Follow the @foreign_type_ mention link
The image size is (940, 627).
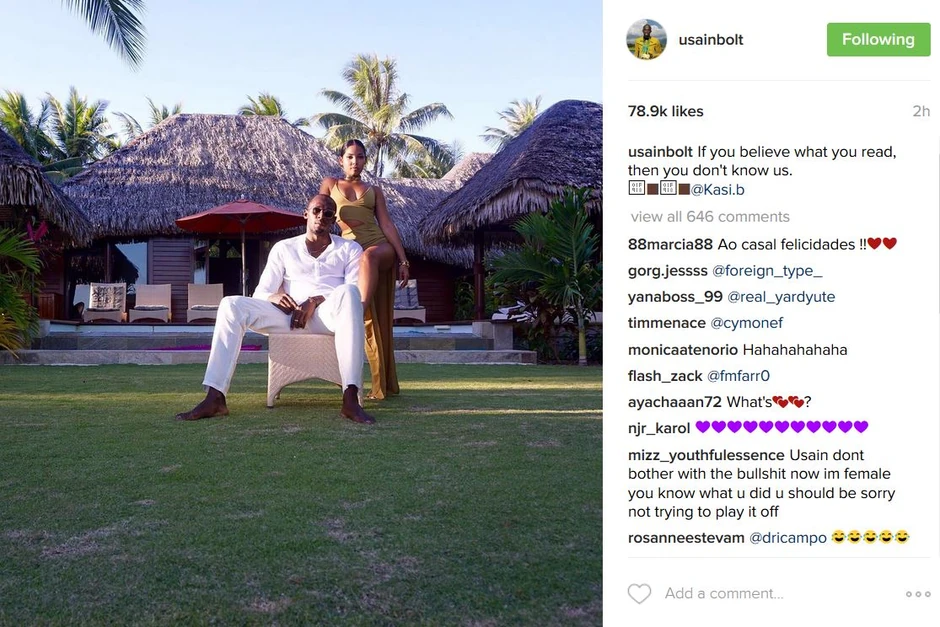tap(767, 271)
